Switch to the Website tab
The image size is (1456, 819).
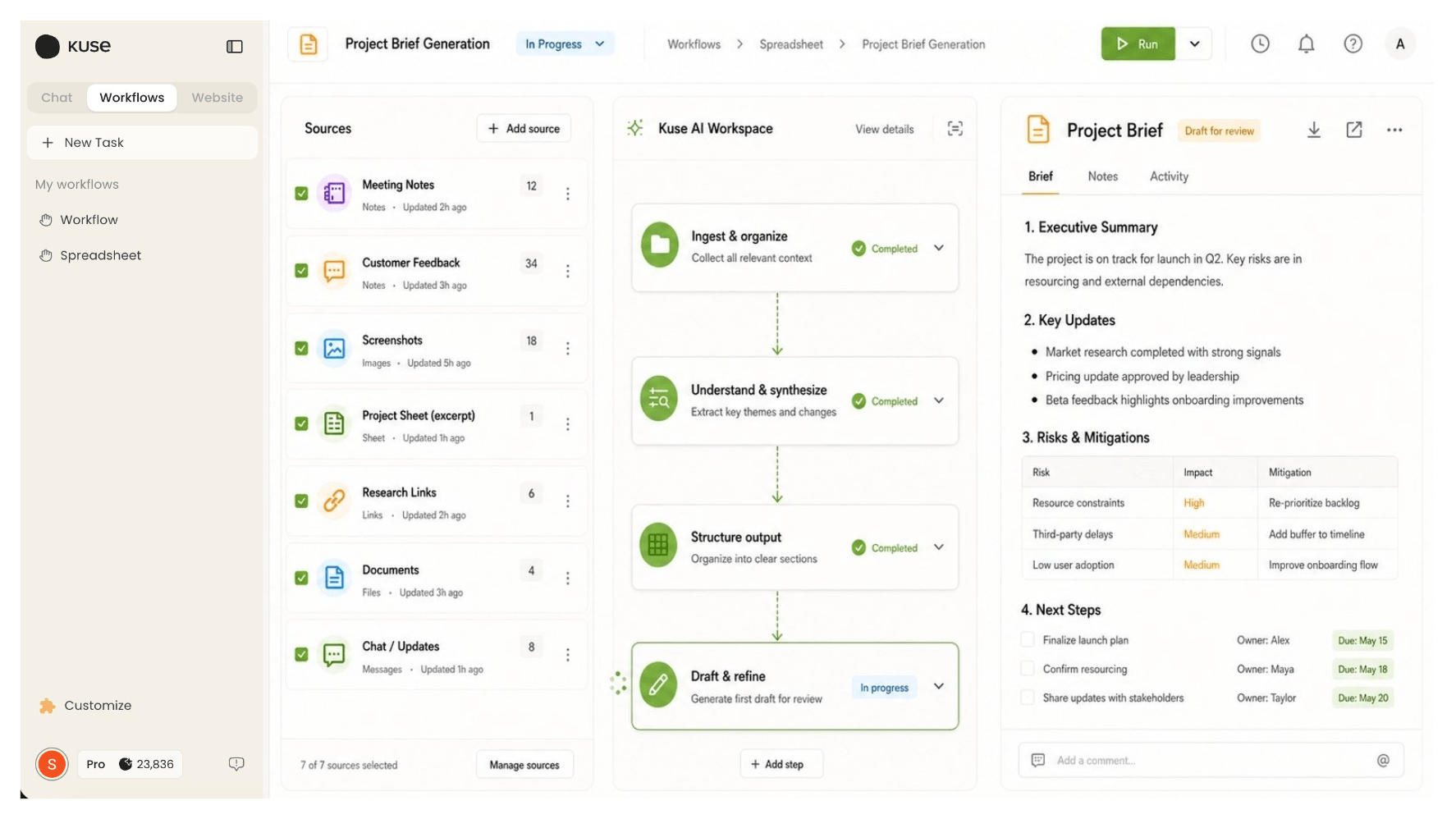[x=217, y=98]
